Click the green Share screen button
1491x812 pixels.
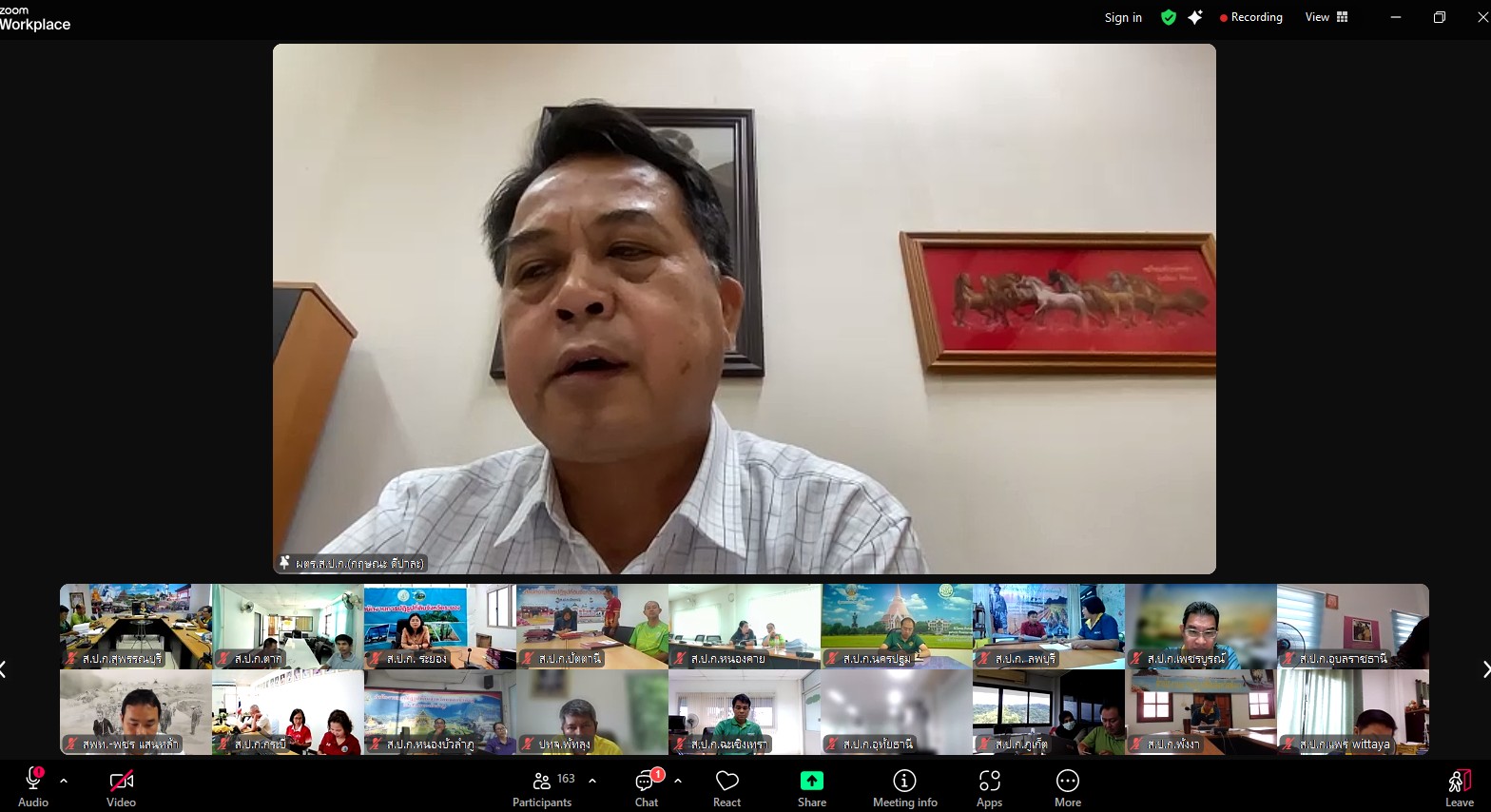pos(812,781)
